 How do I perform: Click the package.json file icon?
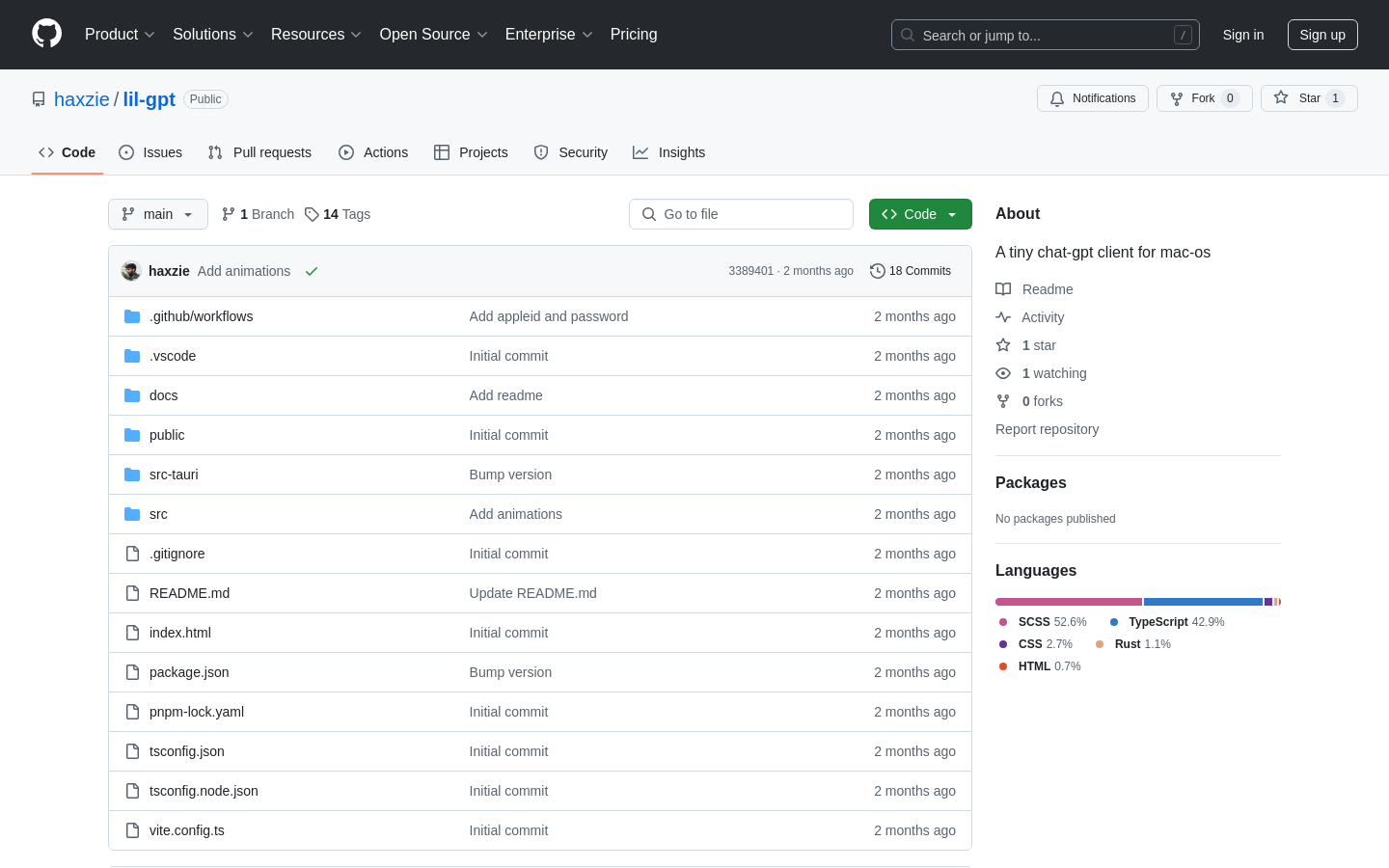(132, 672)
